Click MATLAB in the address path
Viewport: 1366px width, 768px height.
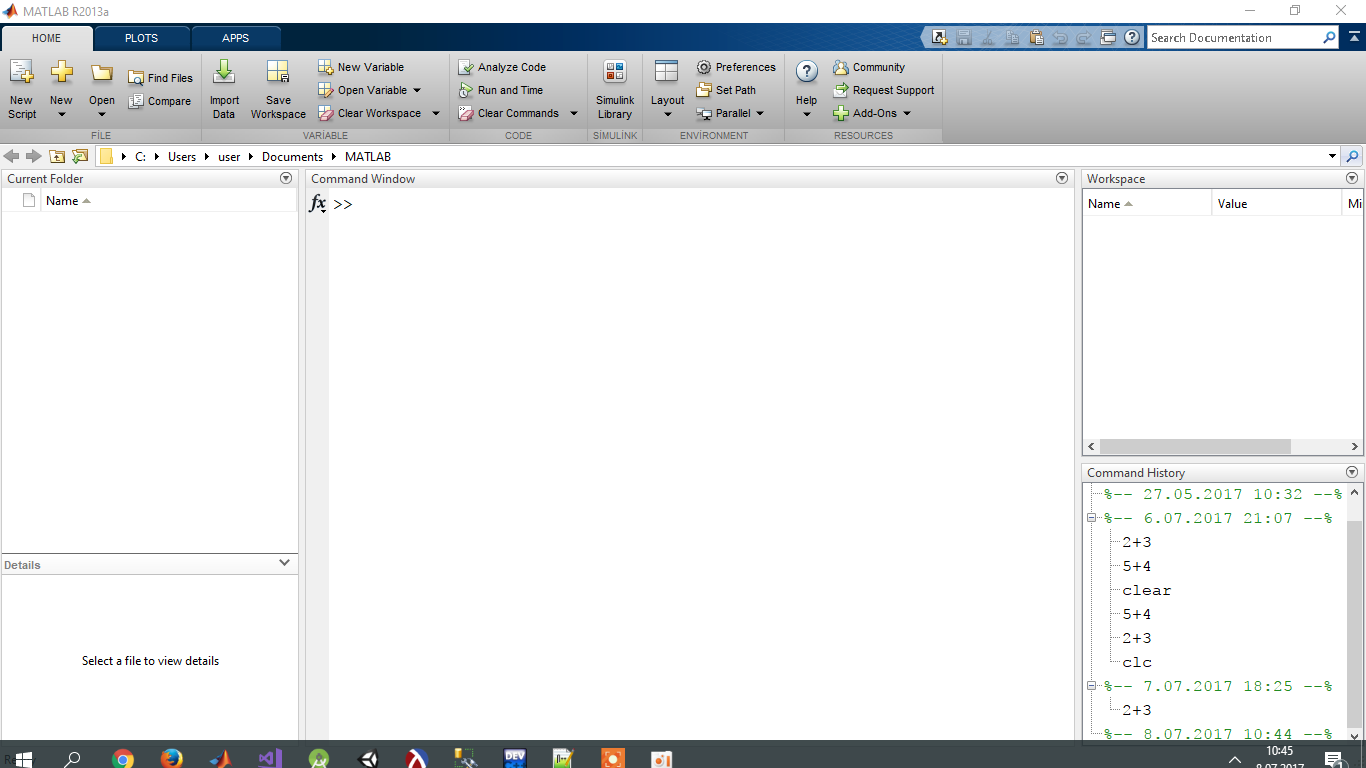pos(368,157)
